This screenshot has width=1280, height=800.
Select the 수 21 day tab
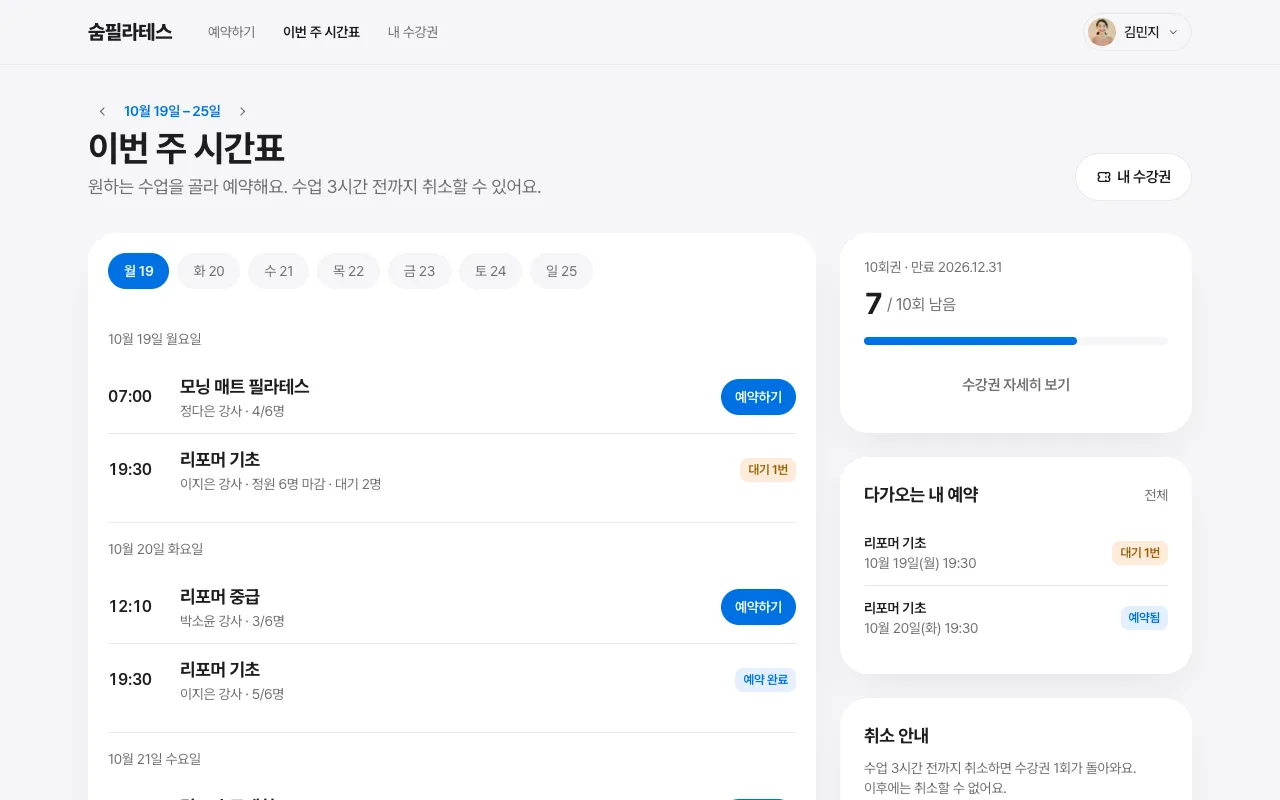[279, 271]
